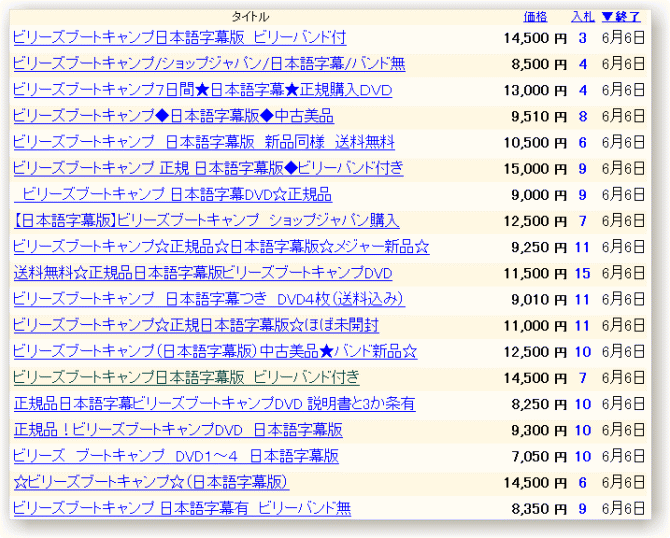This screenshot has width=670, height=538.
Task: Open listing ◆日本語字幕版◆中古美品
Action: (x=173, y=116)
